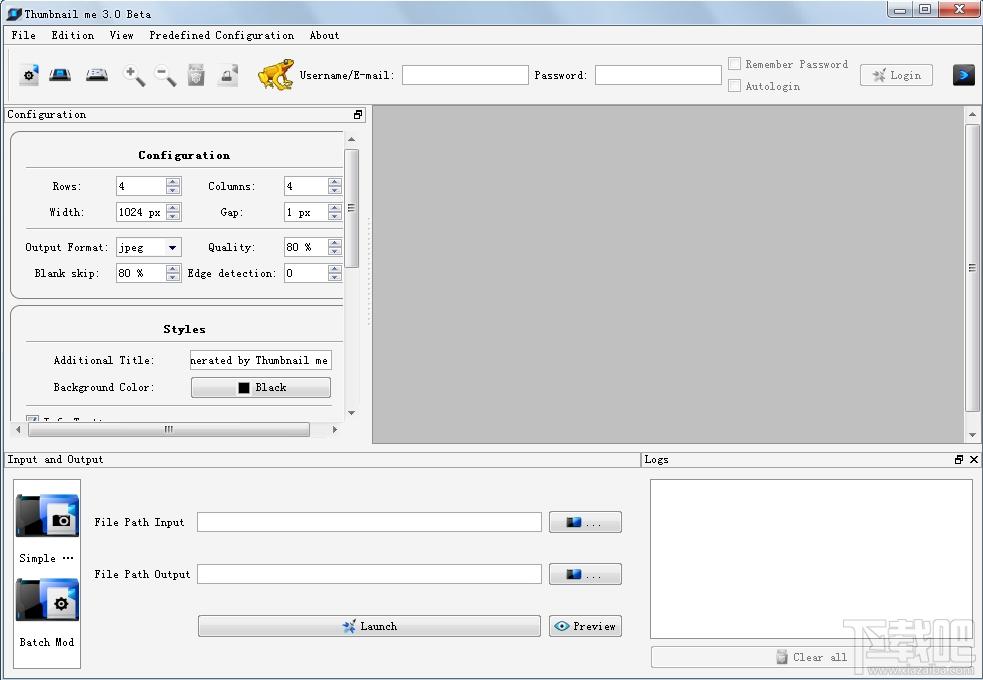This screenshot has width=983, height=680.
Task: Click the yellow frog logo icon
Action: [x=276, y=75]
